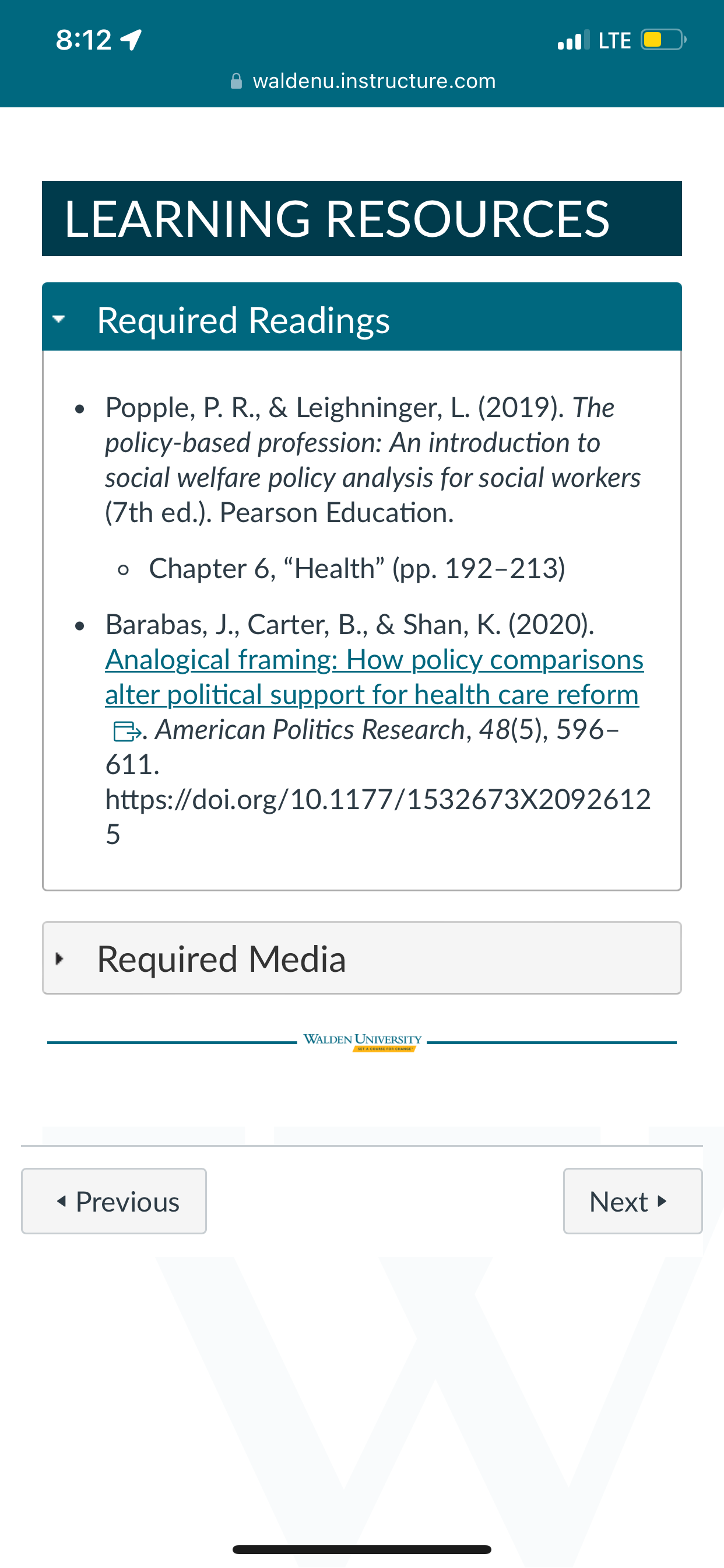Tap the LTE network indicator
The width and height of the screenshot is (724, 1568).
614,40
